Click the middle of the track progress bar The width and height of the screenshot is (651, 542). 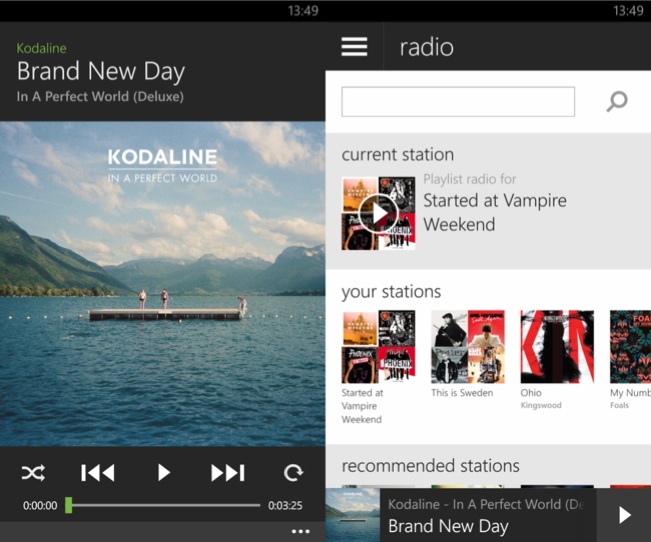(x=163, y=505)
